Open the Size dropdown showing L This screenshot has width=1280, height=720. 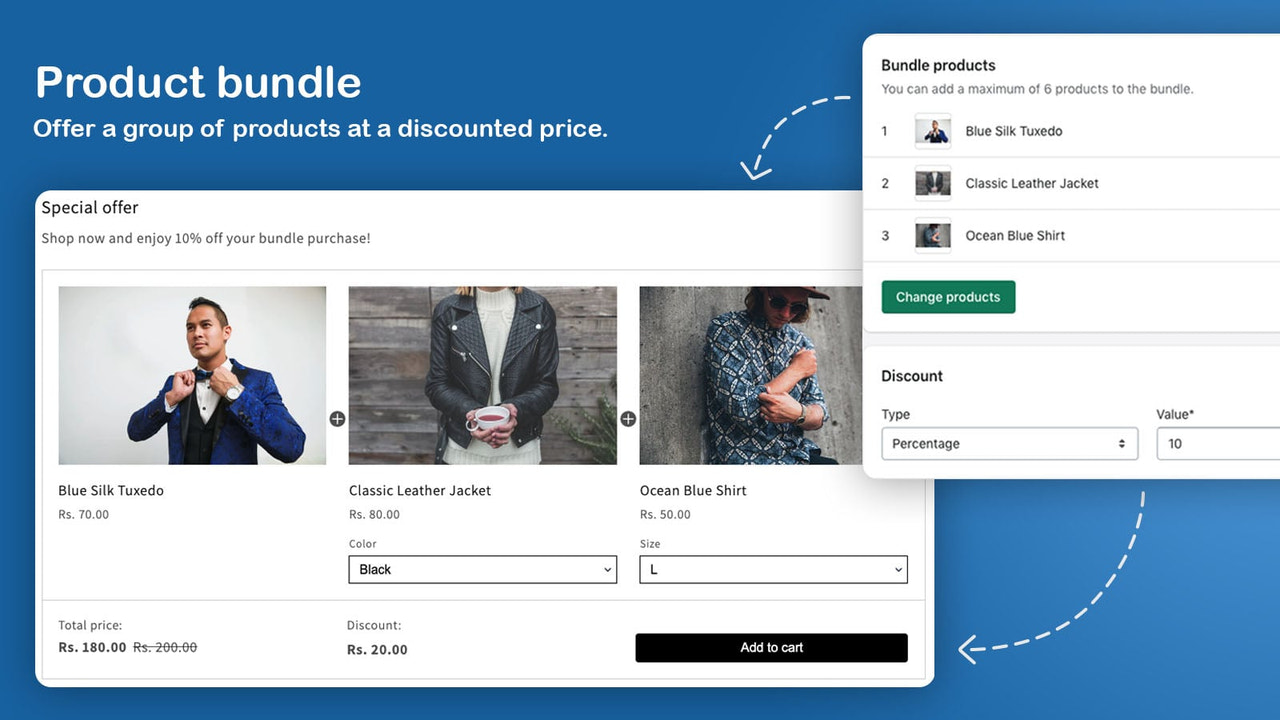click(773, 569)
